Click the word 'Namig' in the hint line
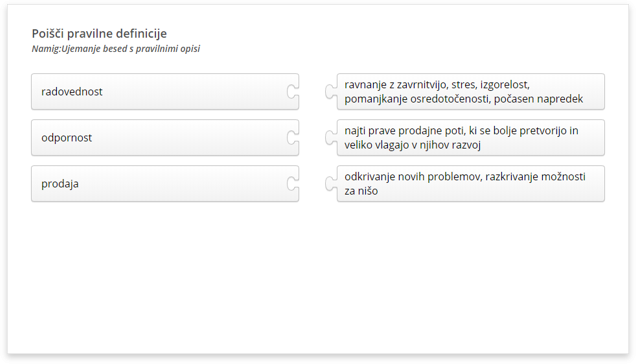 [x=45, y=49]
